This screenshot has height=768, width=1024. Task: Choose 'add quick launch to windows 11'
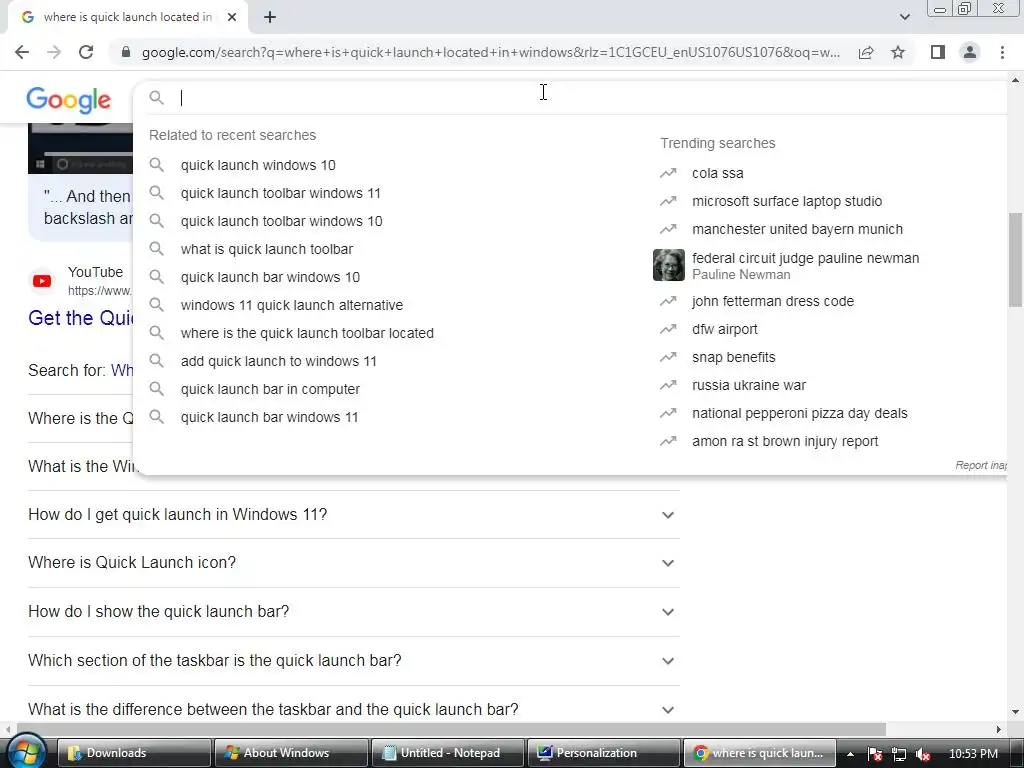pyautogui.click(x=279, y=361)
